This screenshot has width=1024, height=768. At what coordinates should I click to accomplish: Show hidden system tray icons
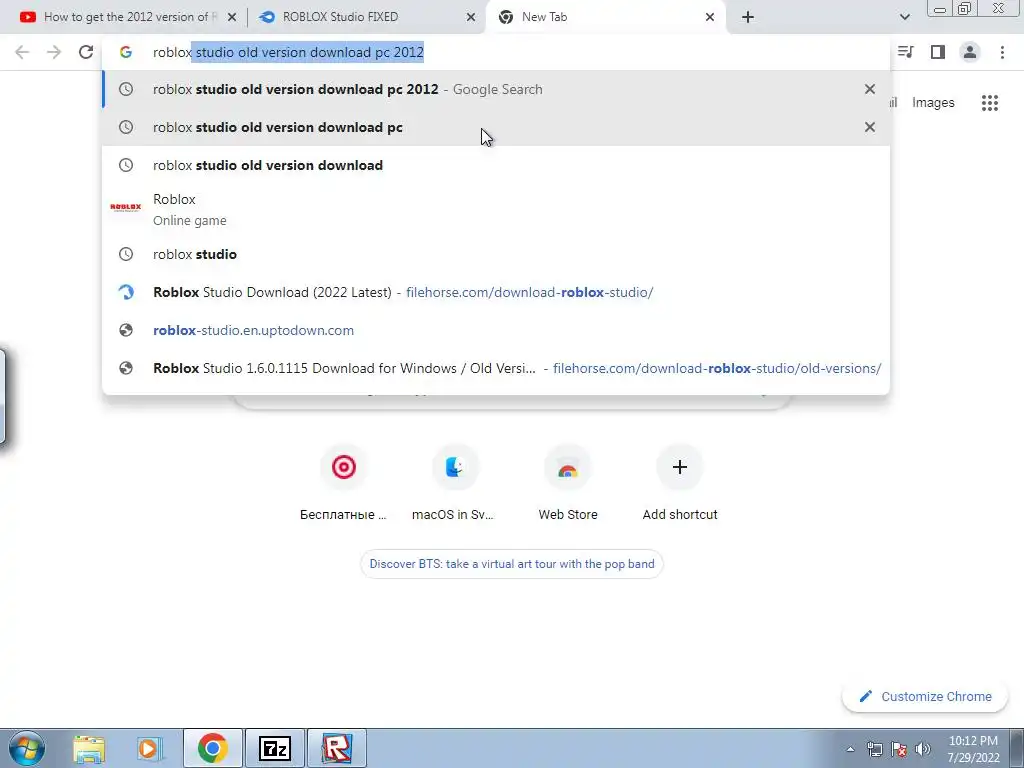click(850, 749)
